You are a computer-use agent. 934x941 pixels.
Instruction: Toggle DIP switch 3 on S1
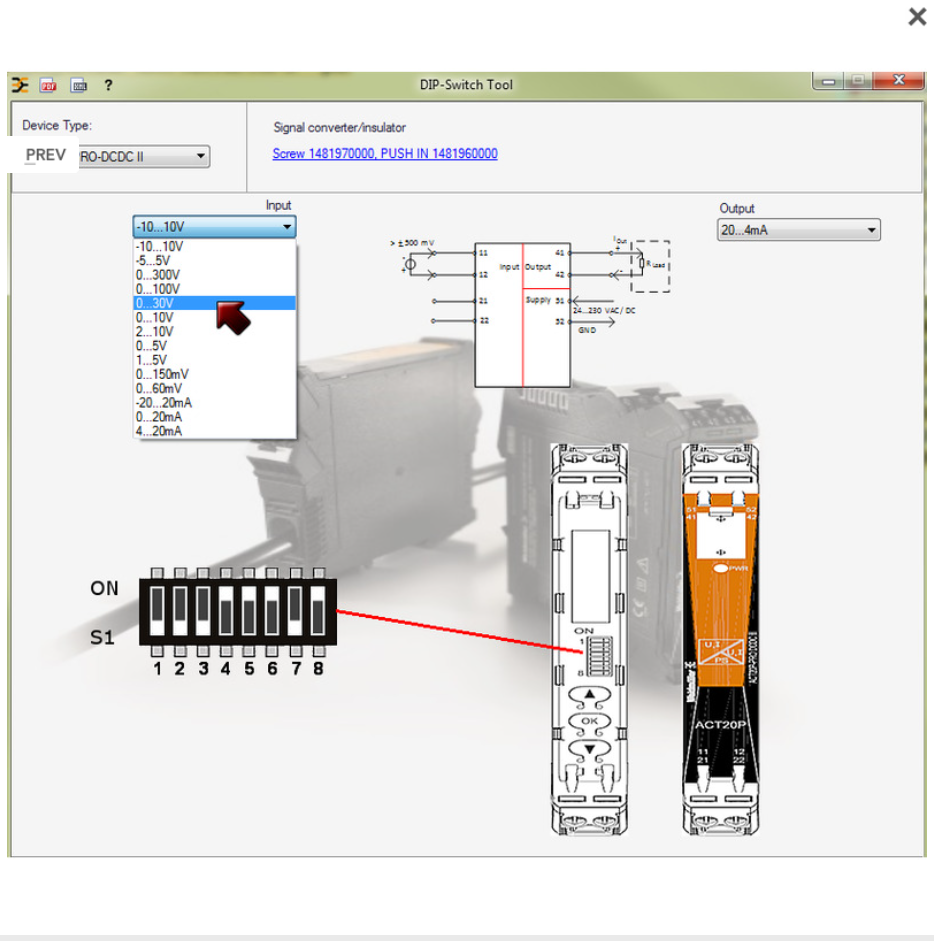(x=203, y=611)
